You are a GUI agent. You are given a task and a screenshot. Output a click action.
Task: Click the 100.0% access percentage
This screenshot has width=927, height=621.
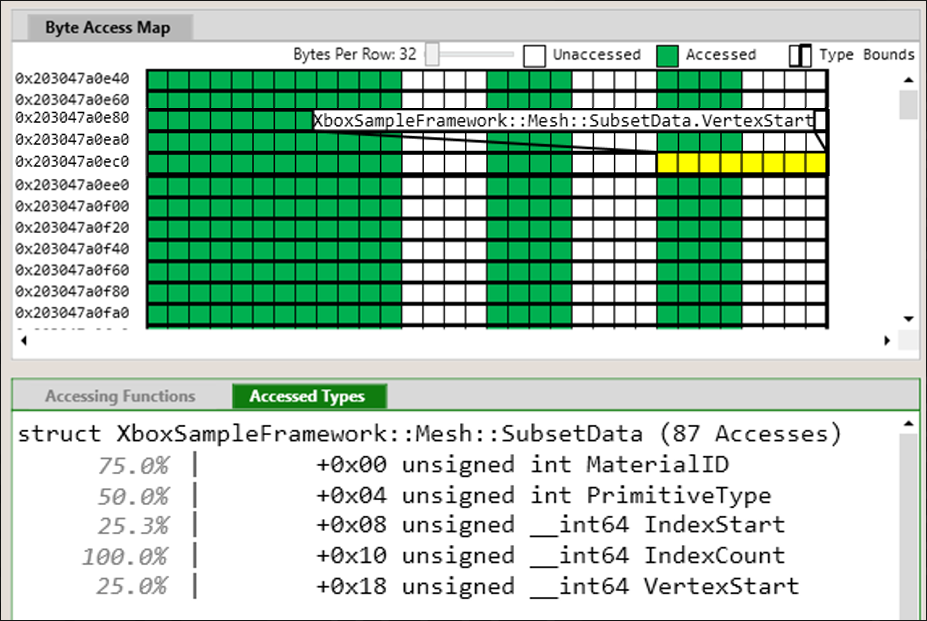point(125,557)
